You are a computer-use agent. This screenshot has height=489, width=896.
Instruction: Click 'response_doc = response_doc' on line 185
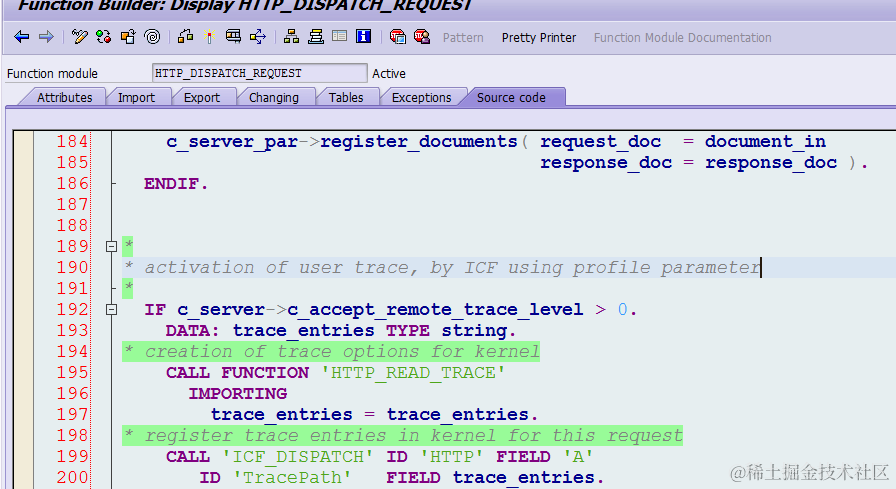(689, 163)
